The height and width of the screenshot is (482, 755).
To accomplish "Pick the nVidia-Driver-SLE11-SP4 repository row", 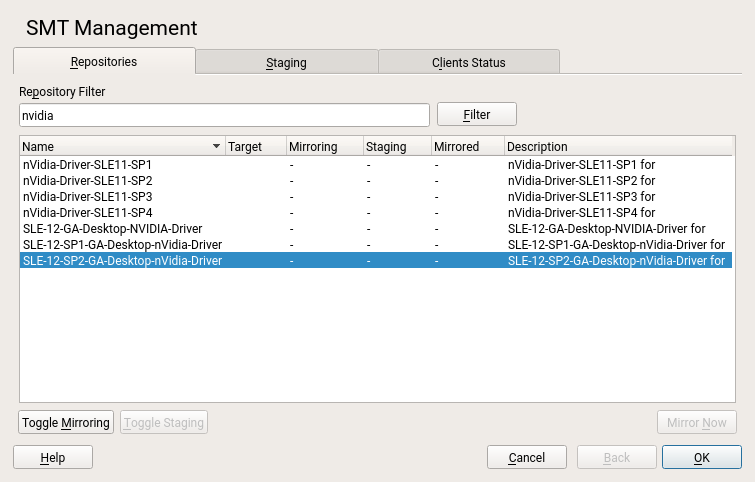I will [88, 212].
